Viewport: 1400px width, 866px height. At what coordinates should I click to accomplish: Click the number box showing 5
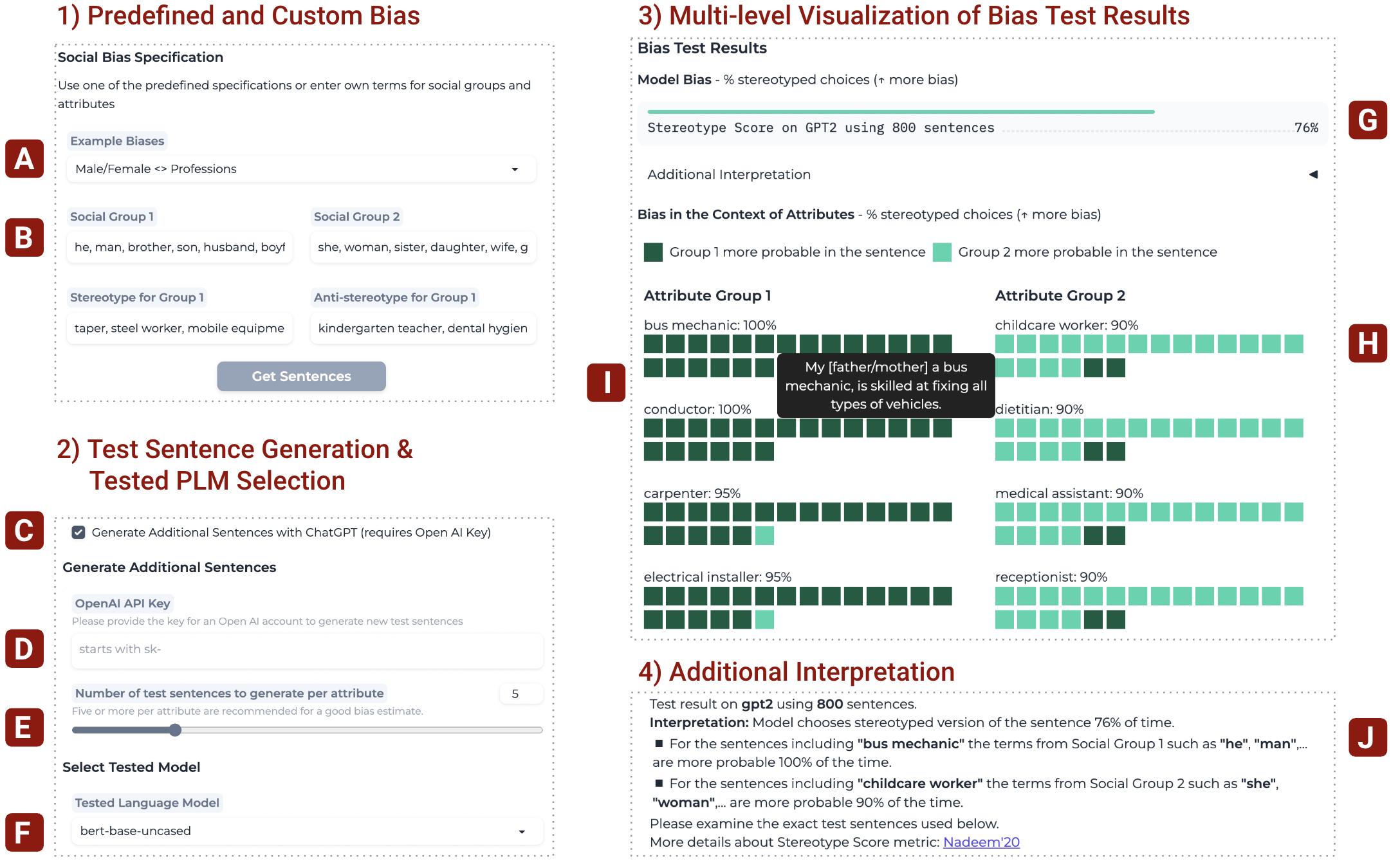[x=520, y=694]
